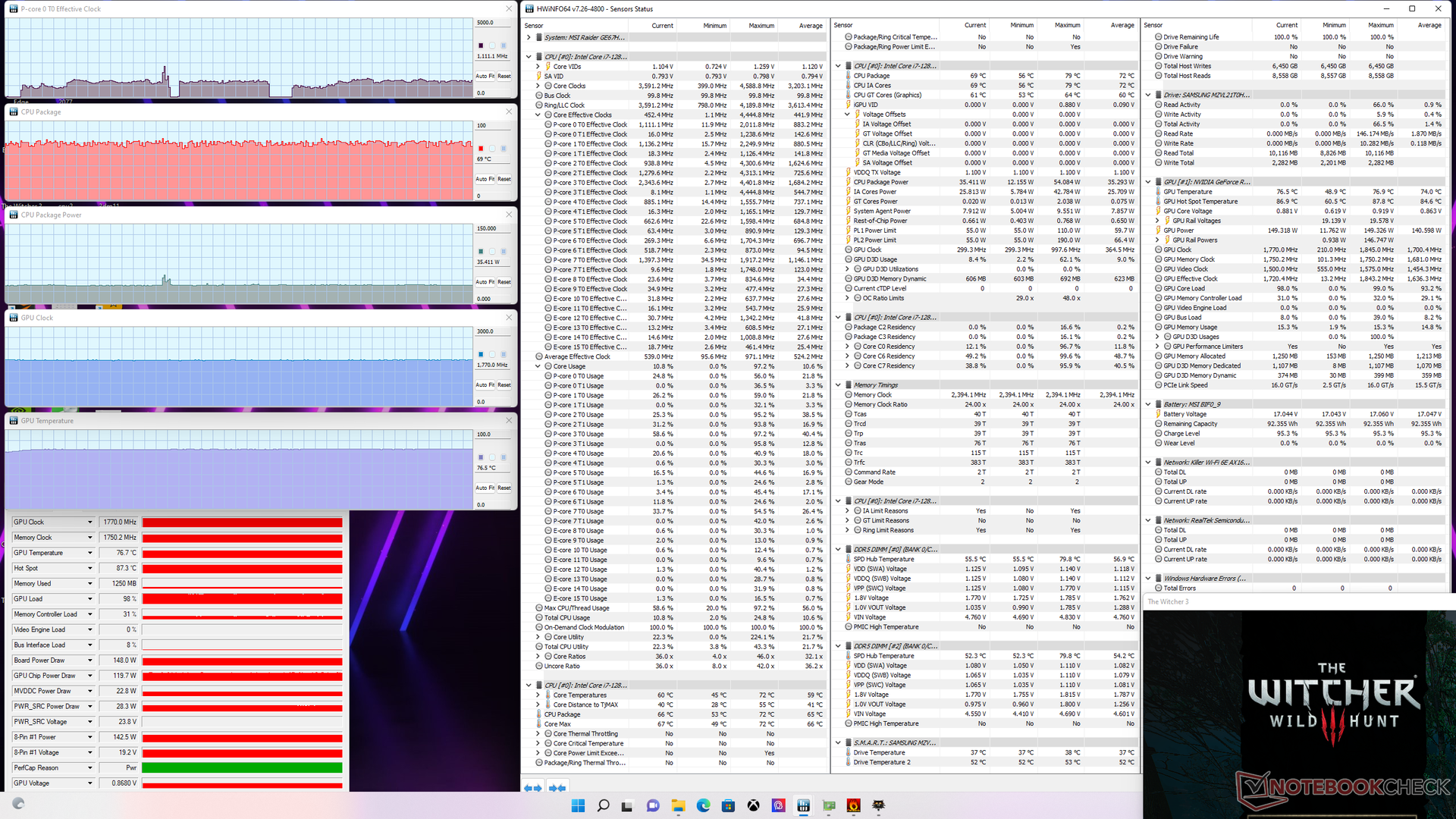Open FurMark from the taskbar
The height and width of the screenshot is (819, 1456).
pyautogui.click(x=854, y=805)
